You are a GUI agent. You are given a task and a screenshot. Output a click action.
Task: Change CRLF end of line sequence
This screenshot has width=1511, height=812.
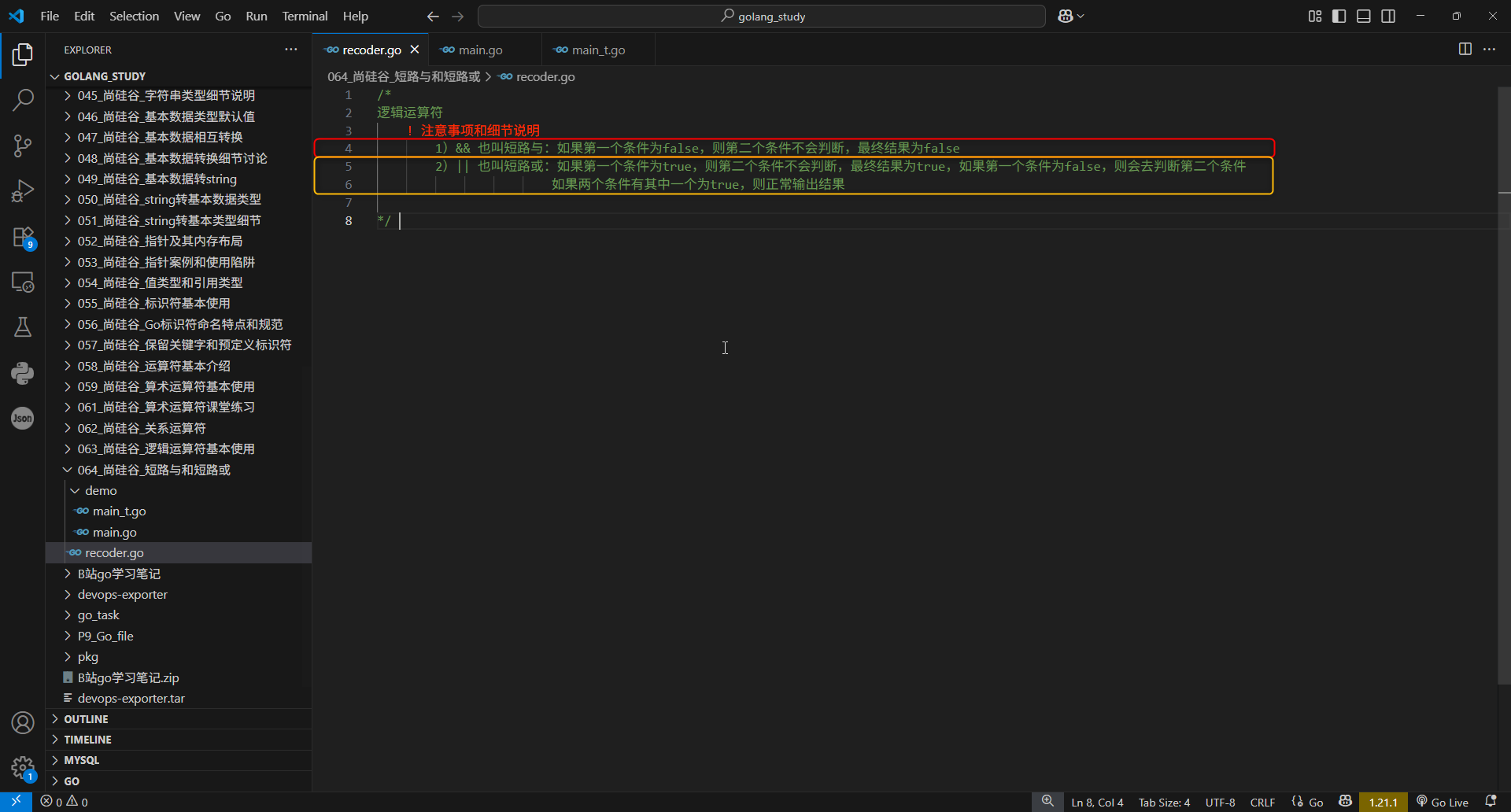(x=1262, y=802)
